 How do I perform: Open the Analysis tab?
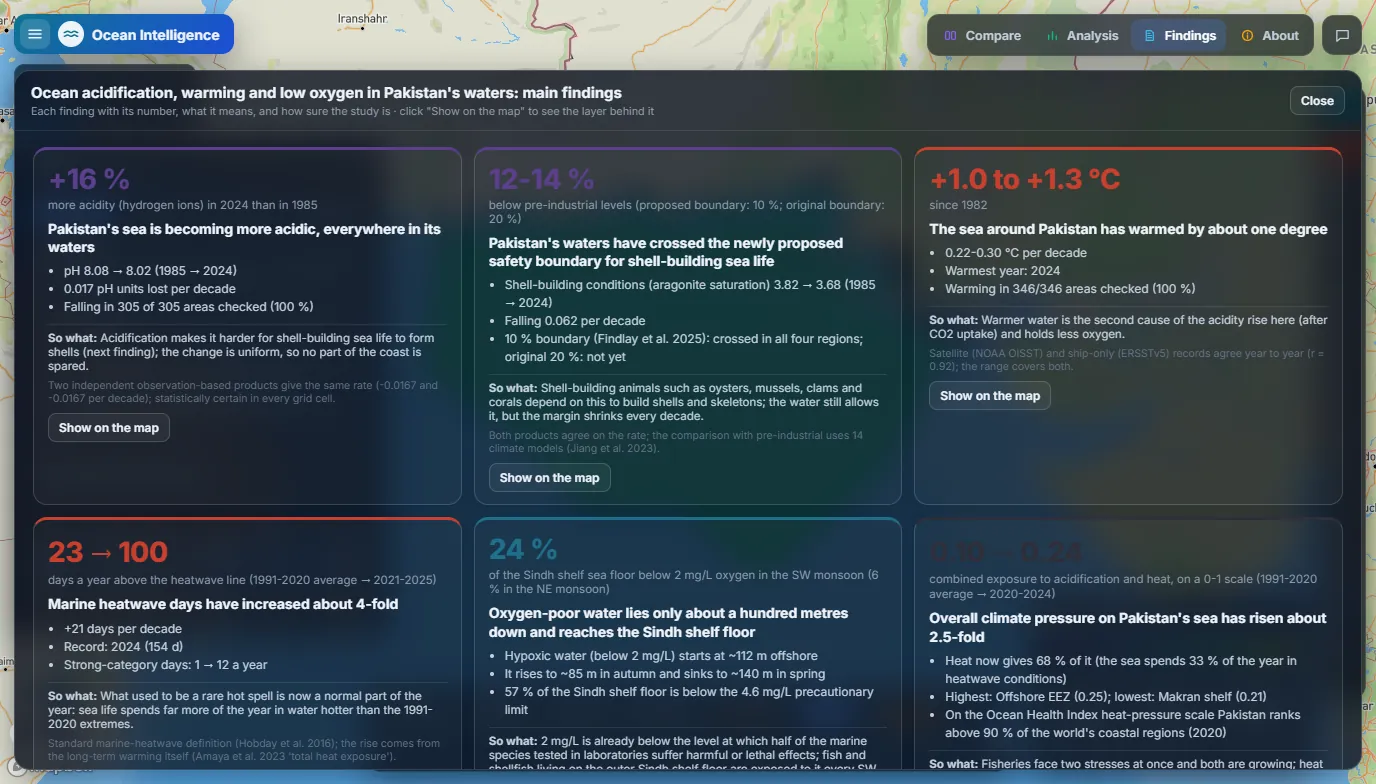coord(1081,35)
